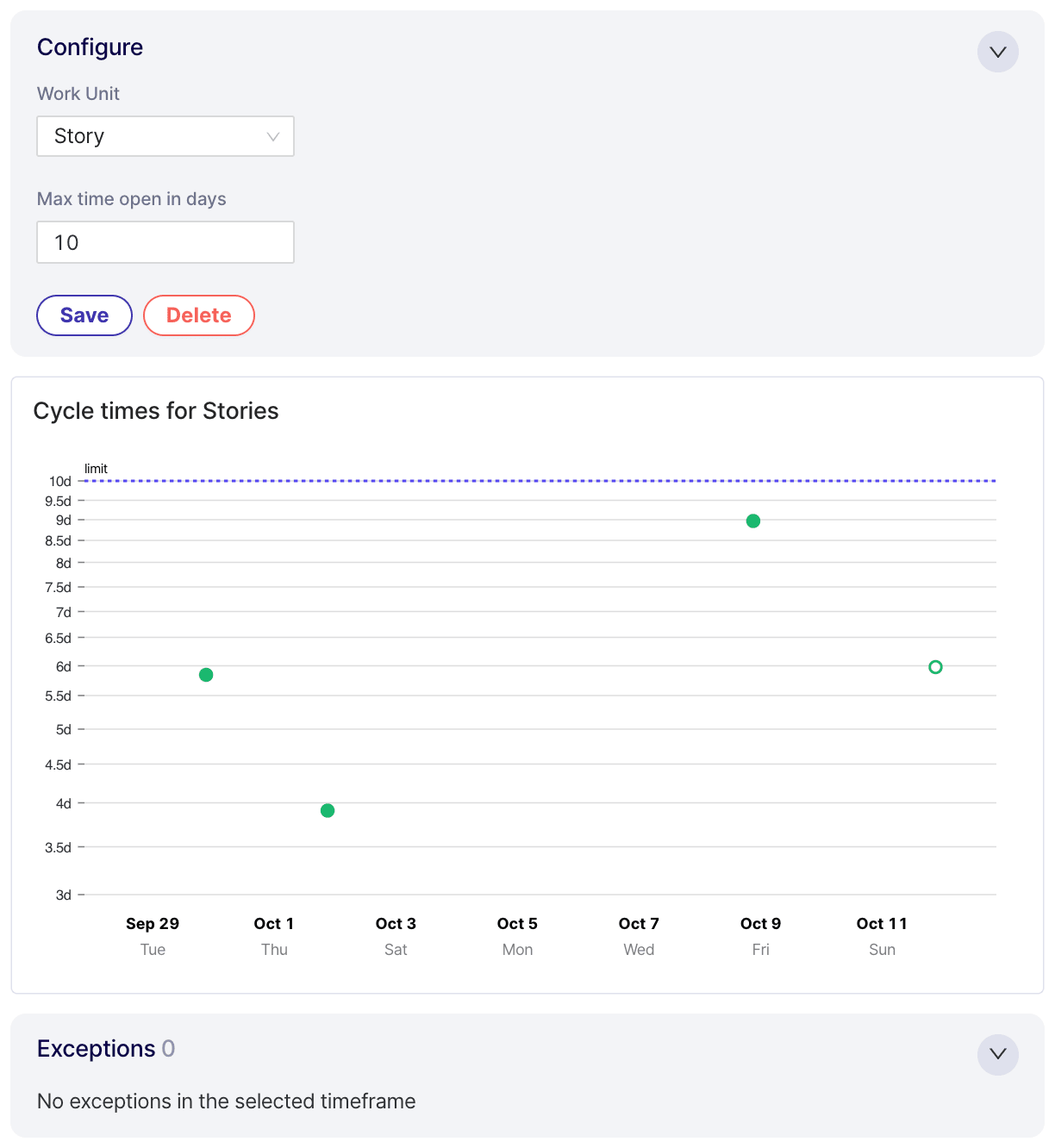
Task: Select the filled data point at 9d
Action: coord(753,521)
